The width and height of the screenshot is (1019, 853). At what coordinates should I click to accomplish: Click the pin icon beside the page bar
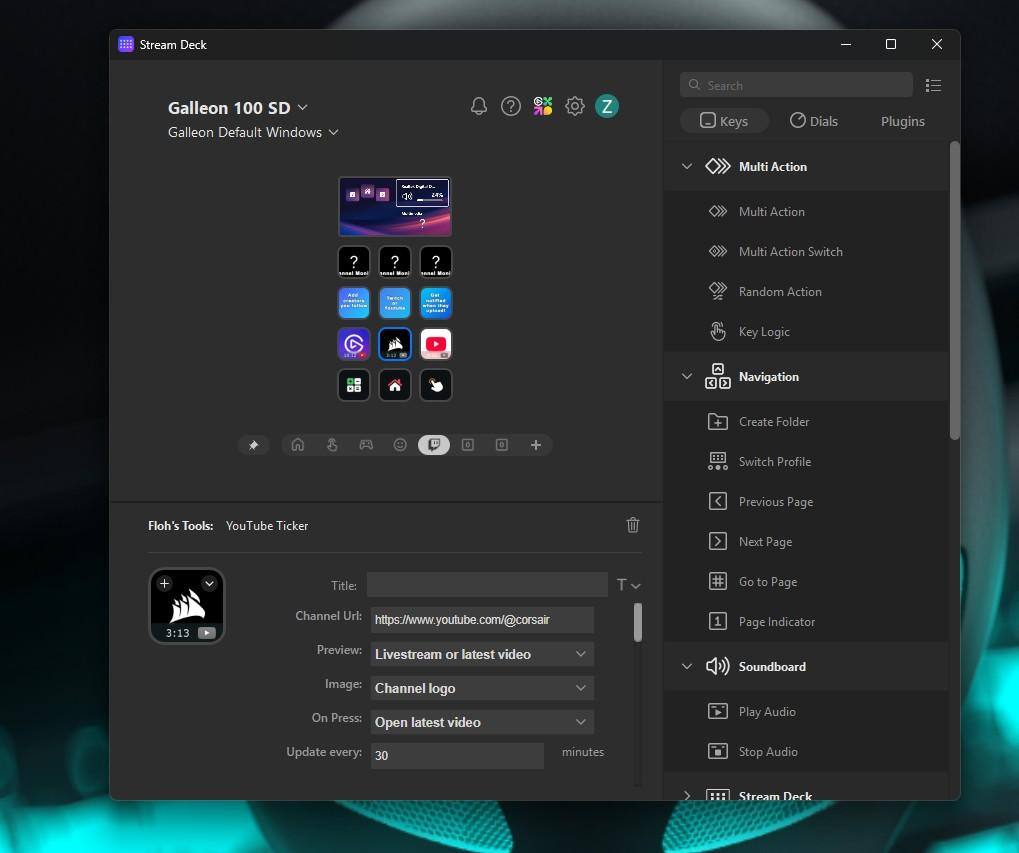click(x=253, y=445)
